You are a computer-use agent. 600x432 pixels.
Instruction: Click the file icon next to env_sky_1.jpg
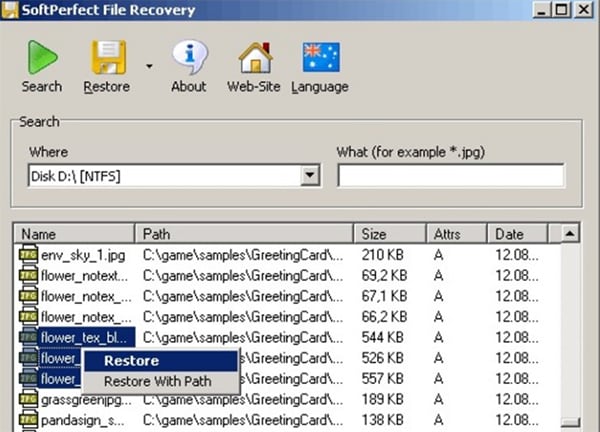click(28, 254)
